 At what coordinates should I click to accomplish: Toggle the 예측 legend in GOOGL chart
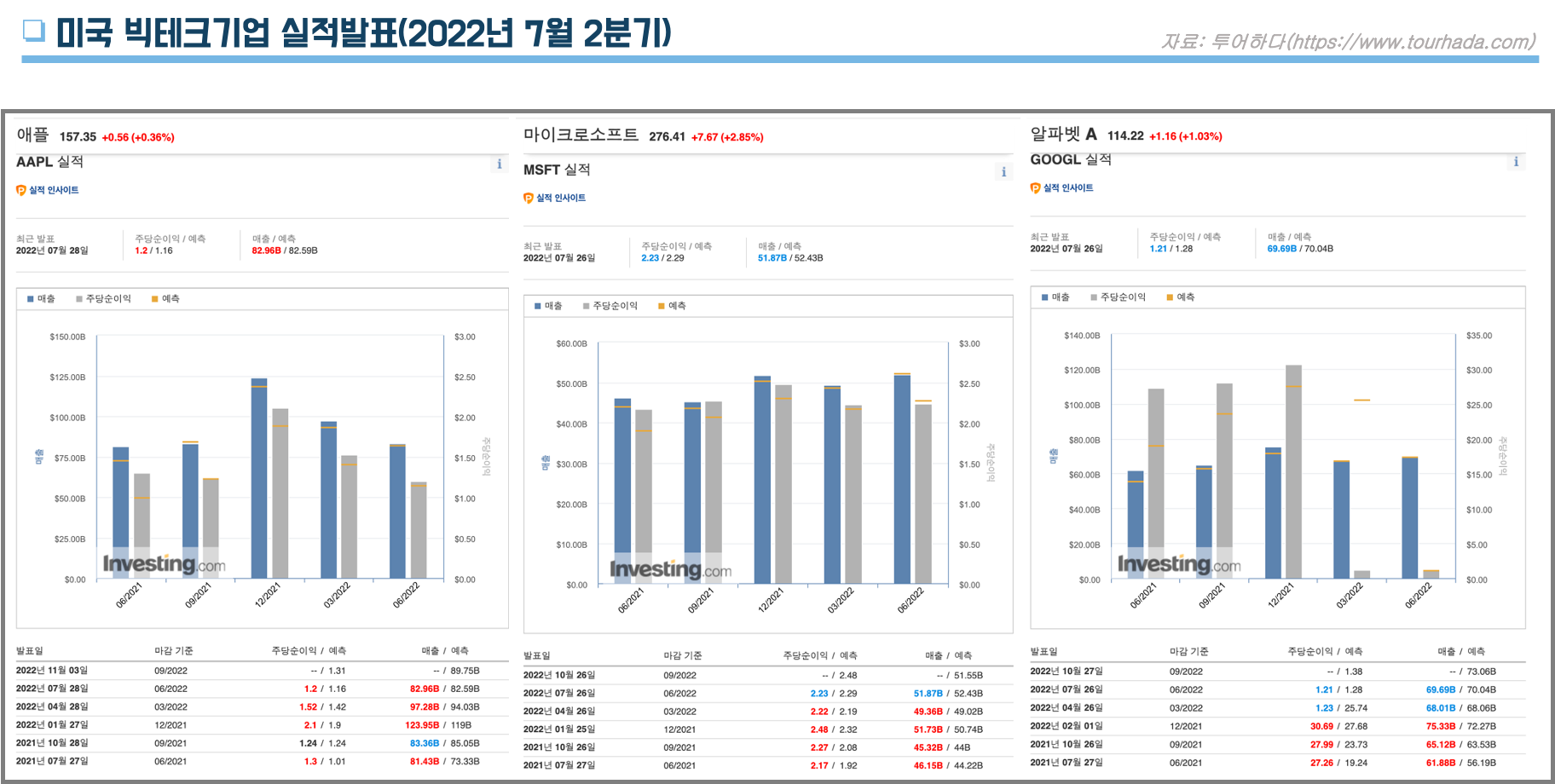[1181, 297]
